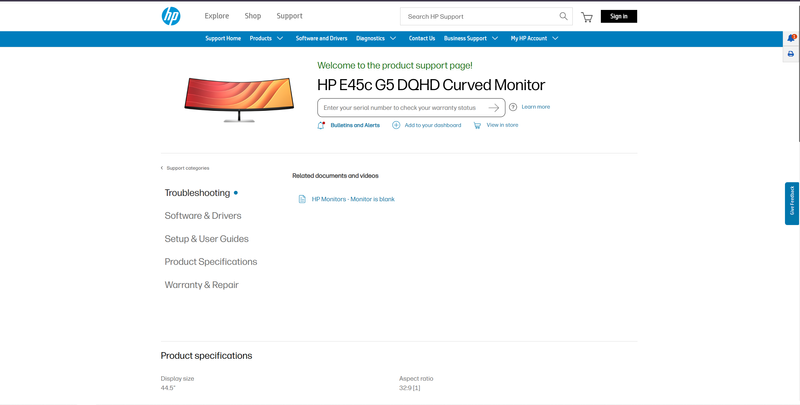Expand the My HP Account dropdown
The height and width of the screenshot is (405, 800).
pos(555,38)
